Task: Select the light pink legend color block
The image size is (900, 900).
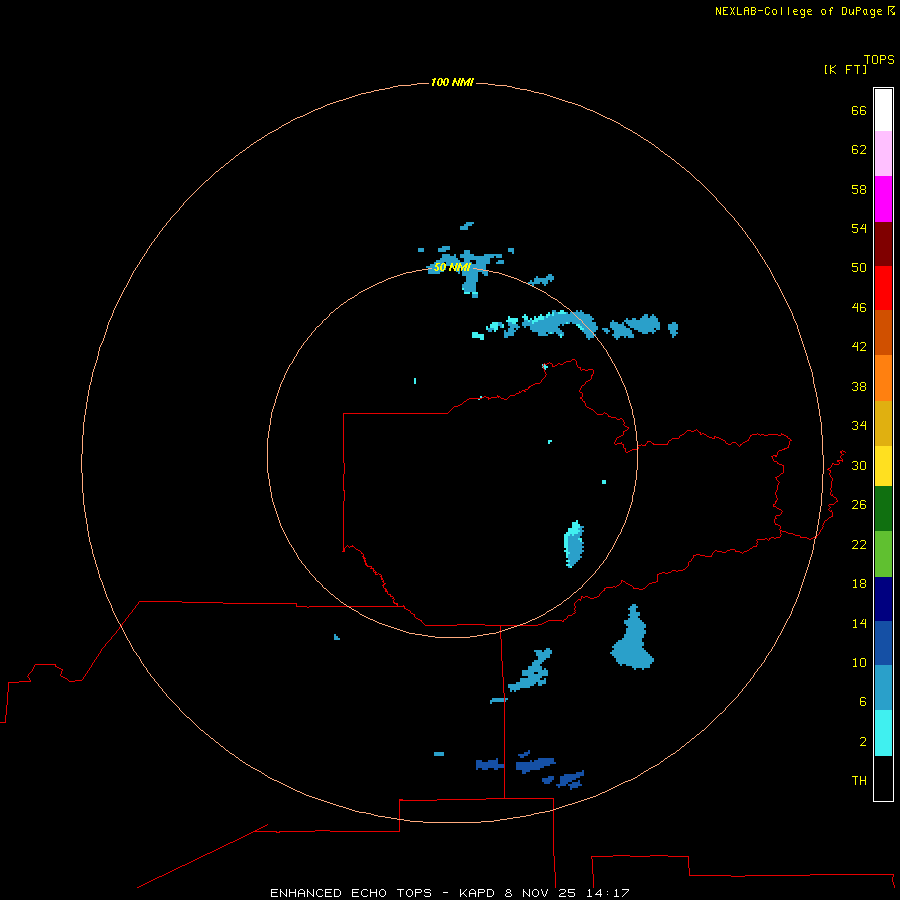Action: (883, 154)
